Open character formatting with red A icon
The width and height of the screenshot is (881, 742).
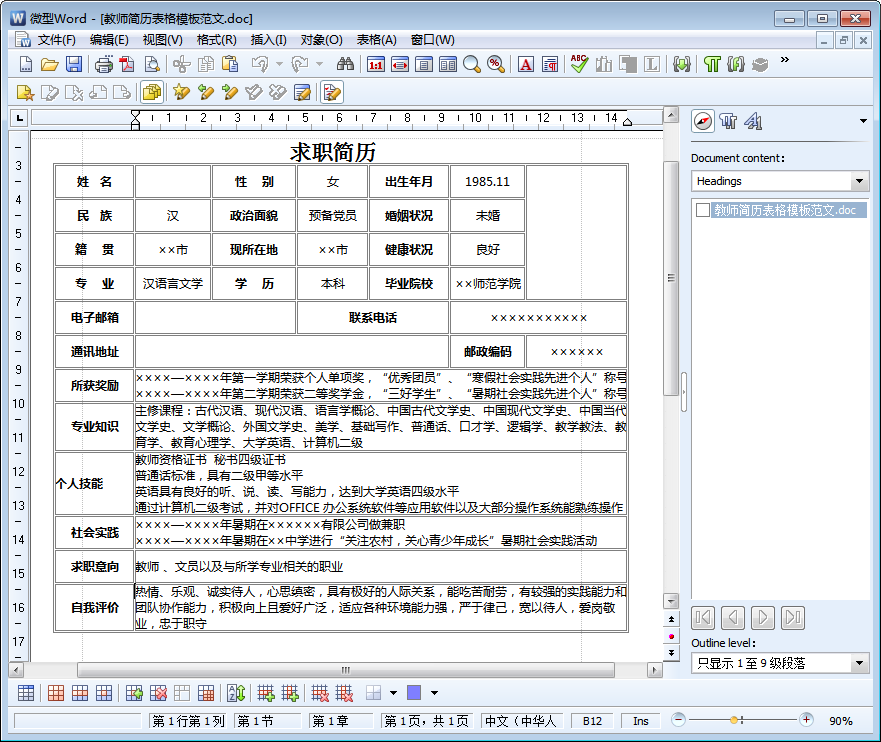click(x=526, y=64)
